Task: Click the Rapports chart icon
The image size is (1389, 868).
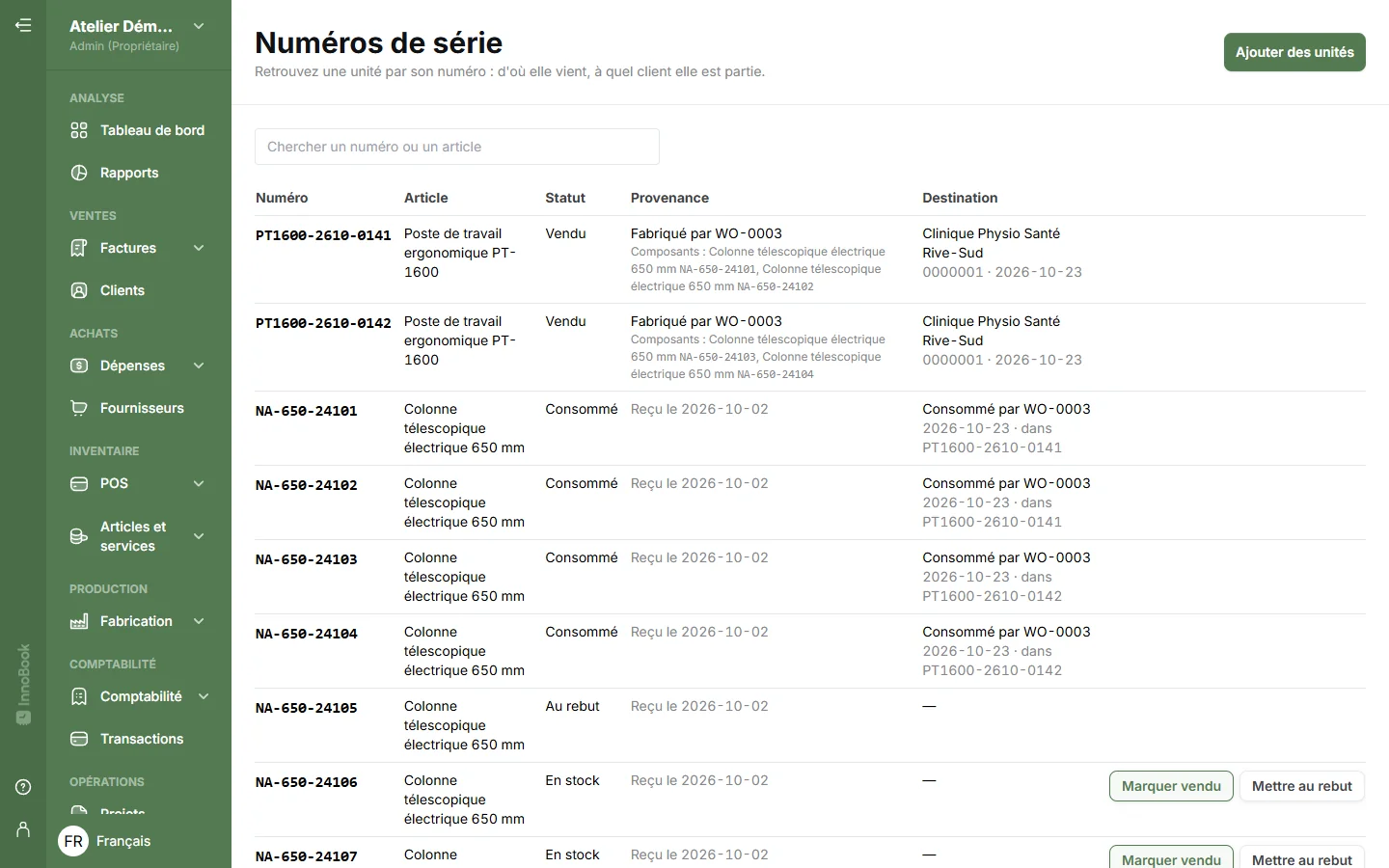Action: coord(79,173)
